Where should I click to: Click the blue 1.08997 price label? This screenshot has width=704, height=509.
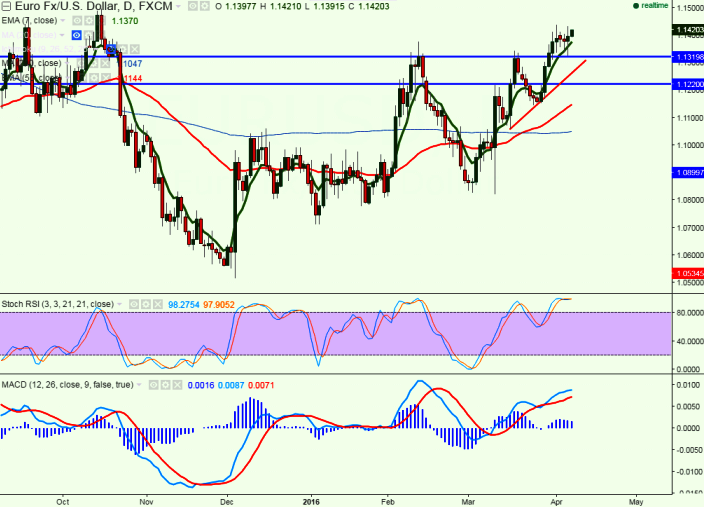[x=689, y=173]
